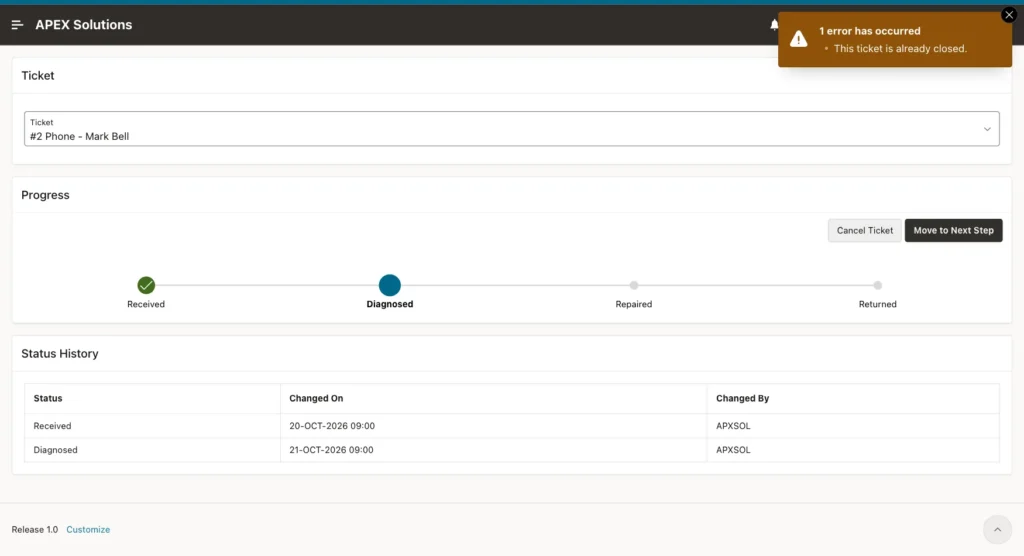Click the Cancel Ticket button
Viewport: 1024px width, 556px height.
(x=865, y=231)
